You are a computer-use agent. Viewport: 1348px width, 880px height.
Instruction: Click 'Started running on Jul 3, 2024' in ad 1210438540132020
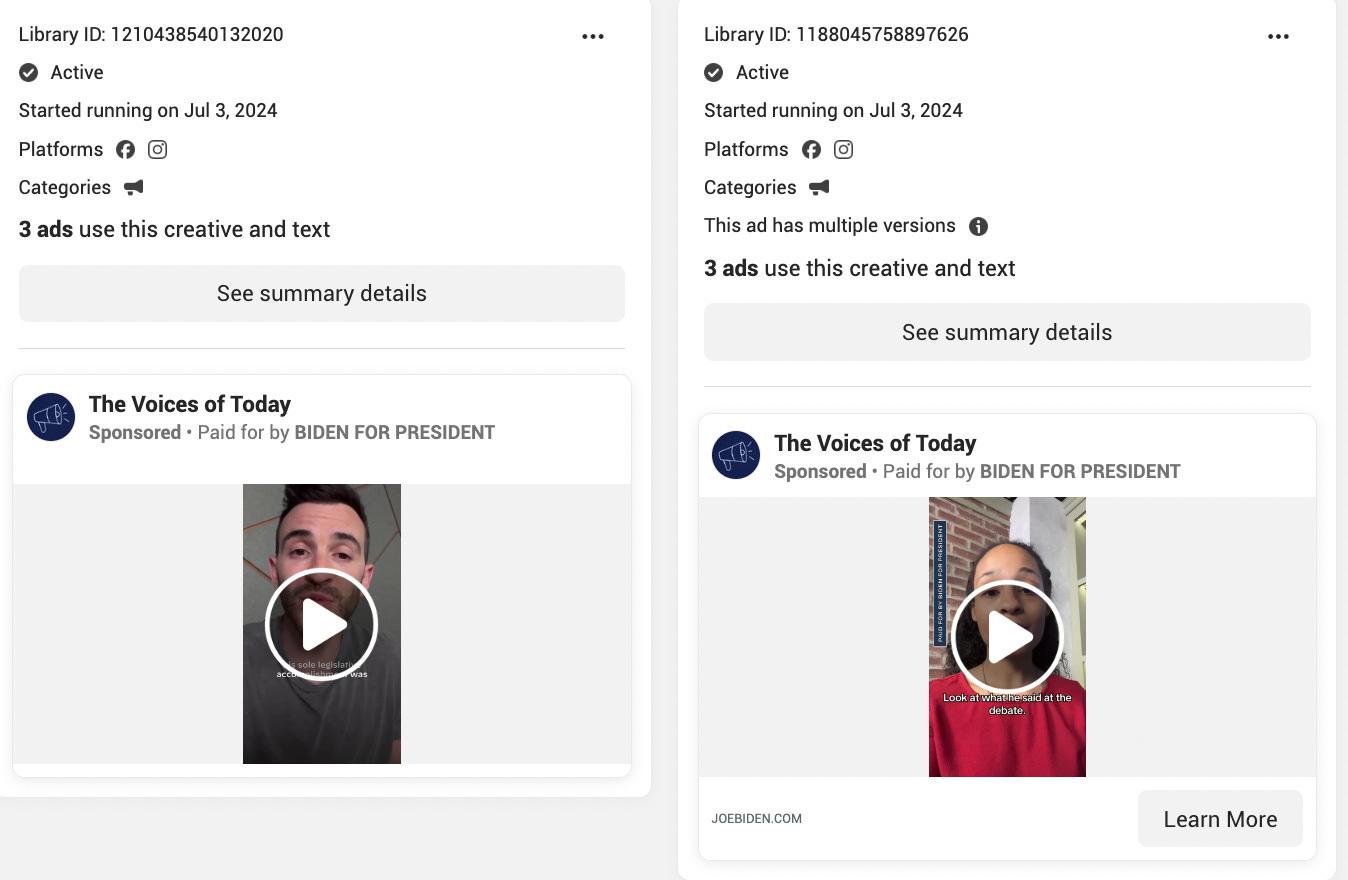[x=148, y=110]
